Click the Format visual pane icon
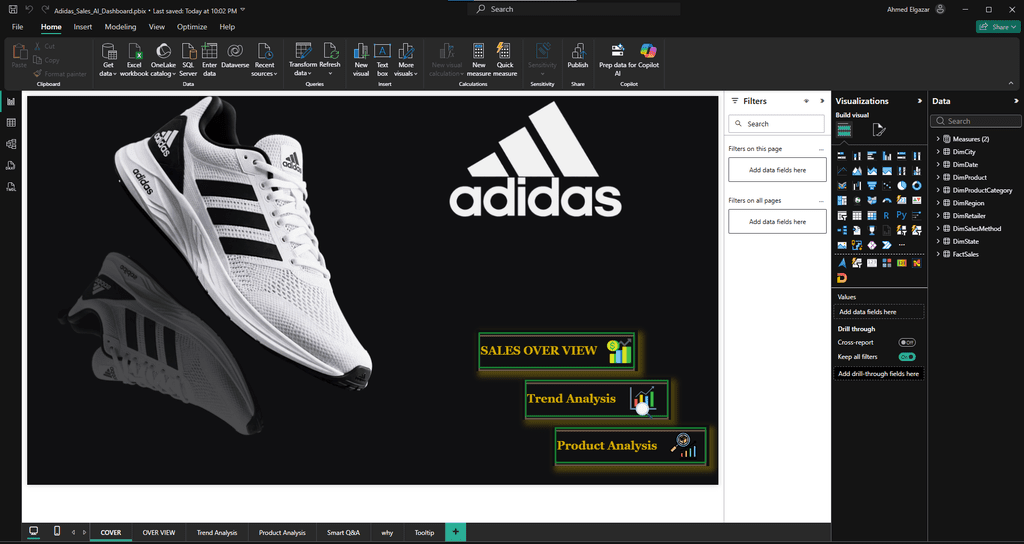1024x544 pixels. click(879, 129)
